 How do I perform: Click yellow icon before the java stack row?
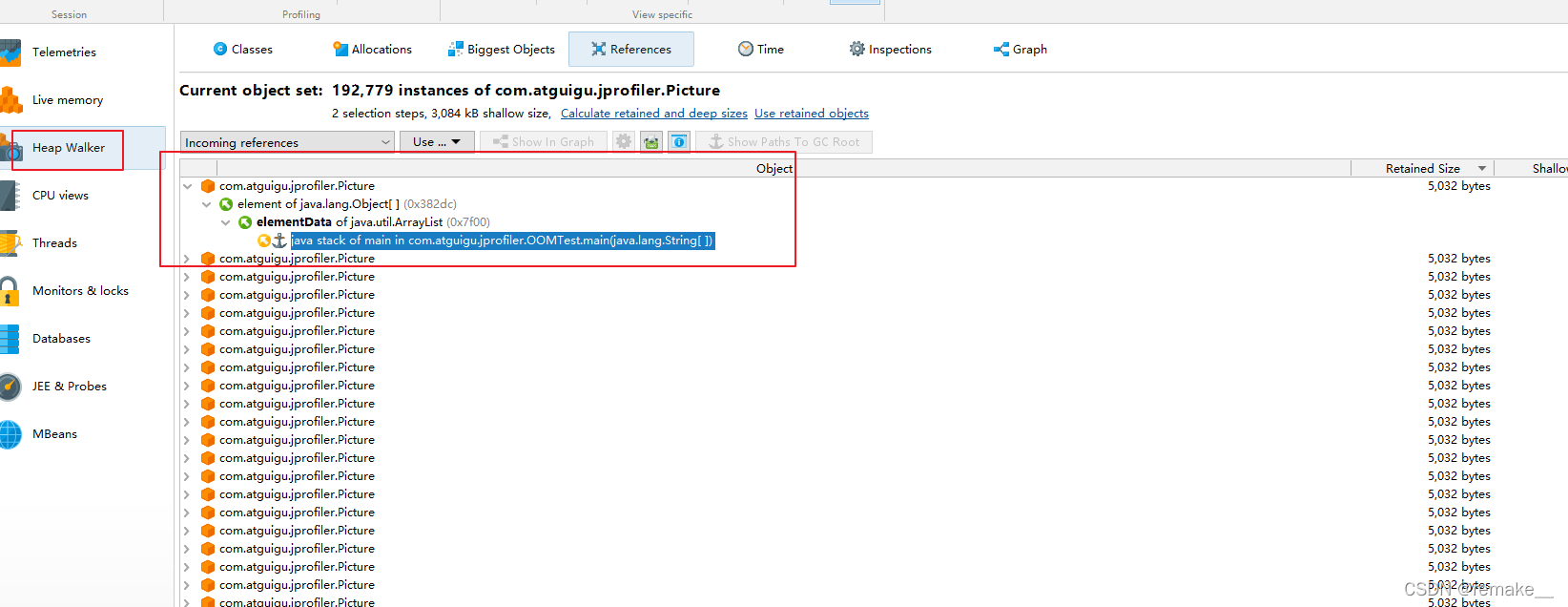click(x=264, y=241)
